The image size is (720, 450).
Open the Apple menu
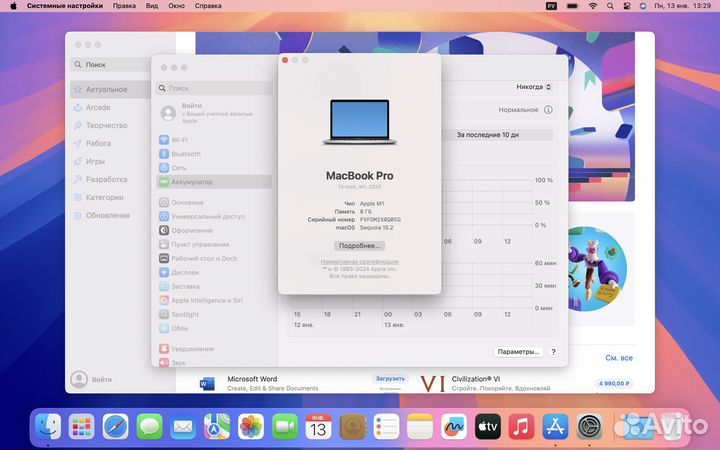click(x=13, y=6)
